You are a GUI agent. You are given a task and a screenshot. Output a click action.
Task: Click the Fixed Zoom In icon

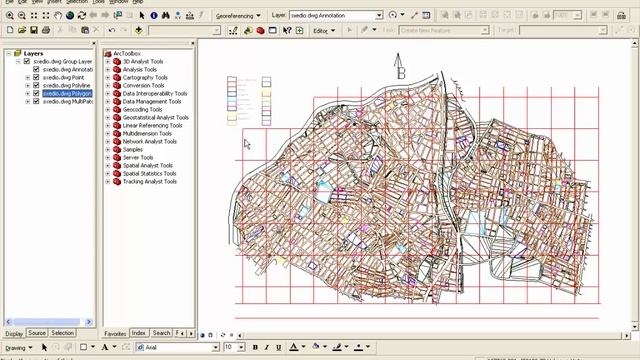point(34,16)
